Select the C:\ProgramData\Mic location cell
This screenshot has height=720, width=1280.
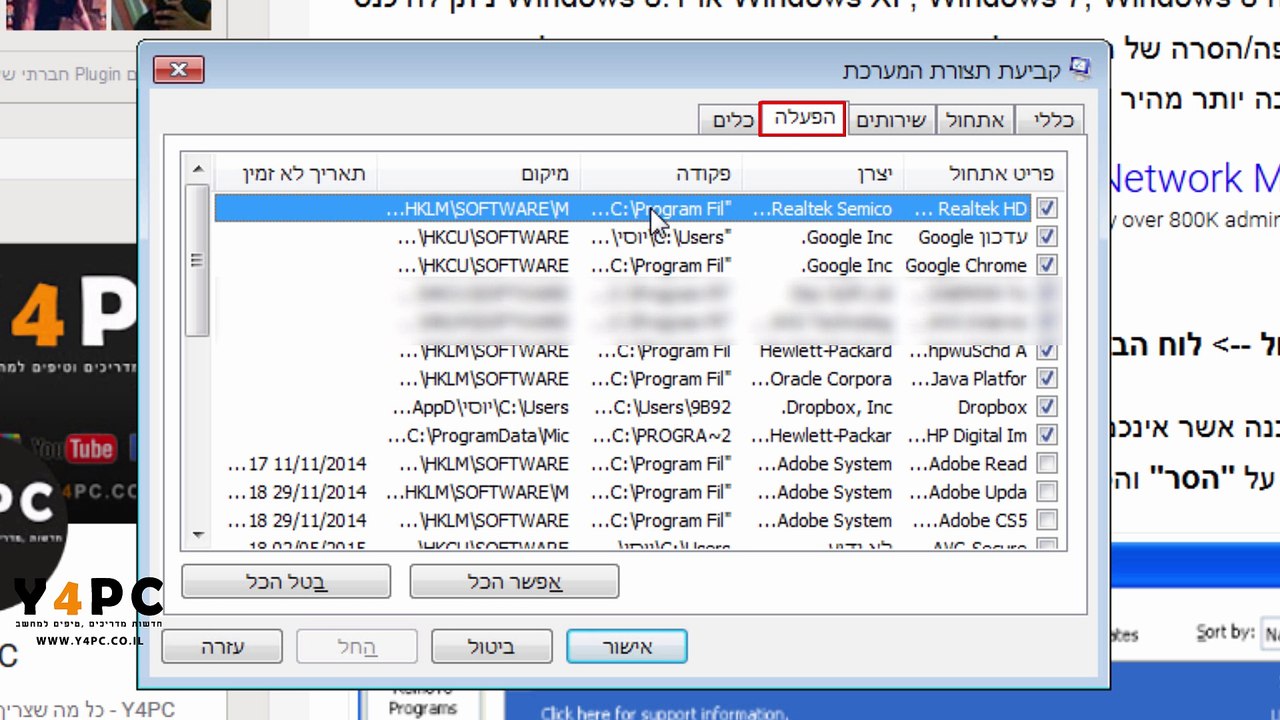[478, 435]
